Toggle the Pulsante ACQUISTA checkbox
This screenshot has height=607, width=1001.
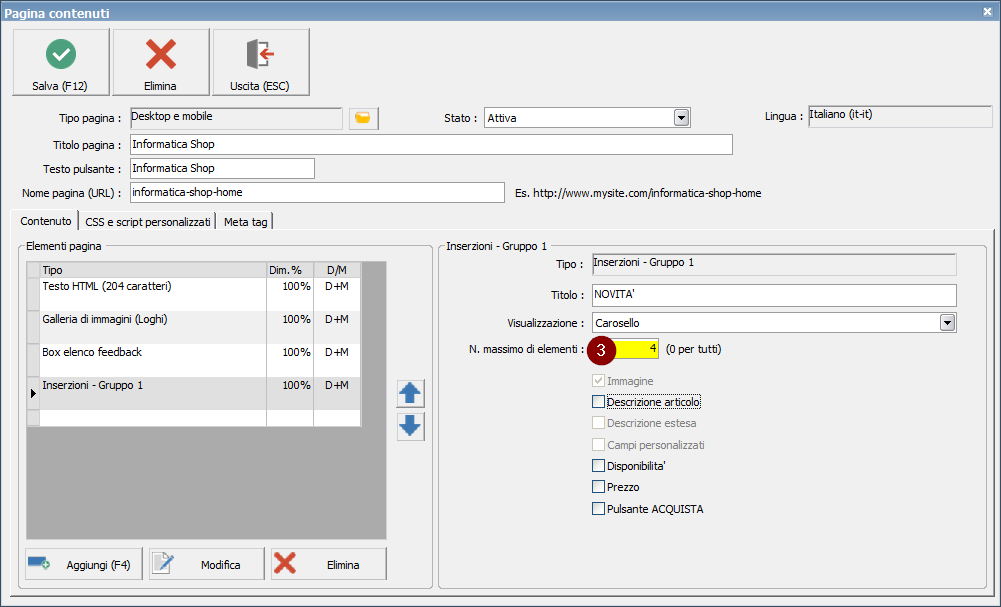(599, 509)
